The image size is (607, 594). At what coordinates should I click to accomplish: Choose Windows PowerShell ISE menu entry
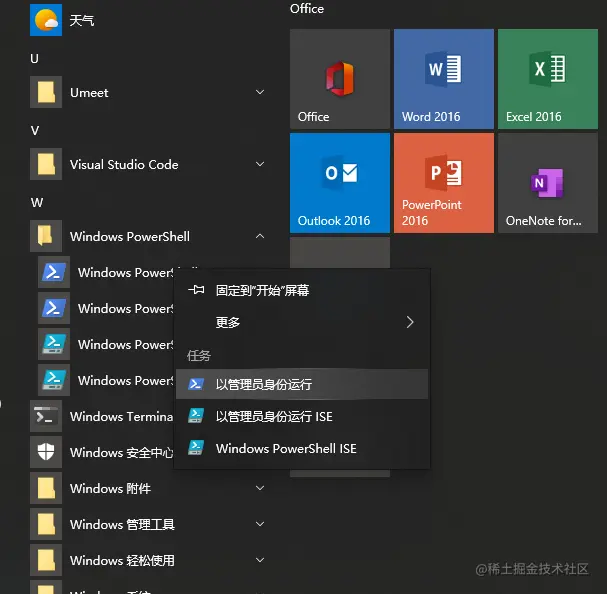coord(302,448)
